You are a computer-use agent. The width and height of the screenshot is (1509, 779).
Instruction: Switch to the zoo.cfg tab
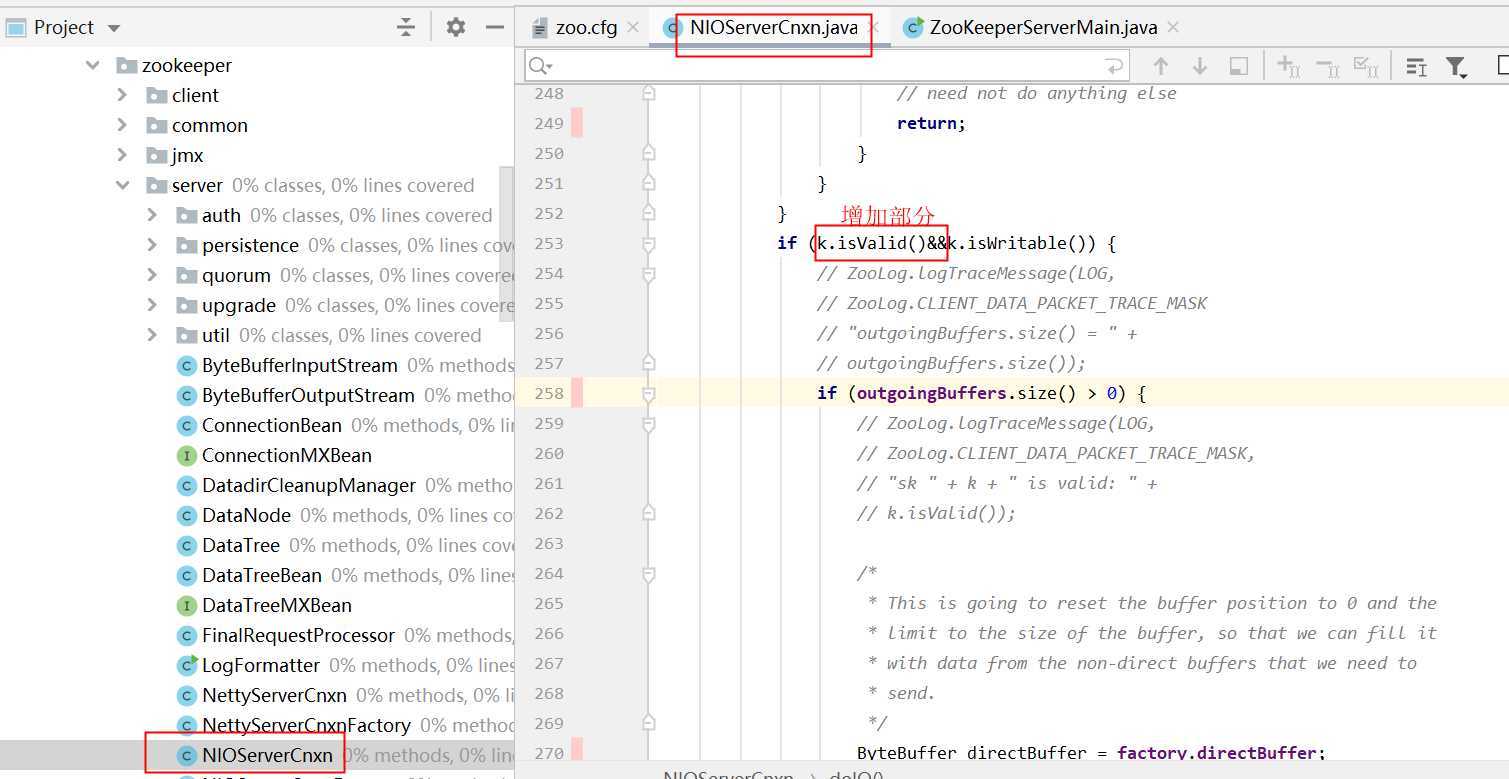point(584,27)
